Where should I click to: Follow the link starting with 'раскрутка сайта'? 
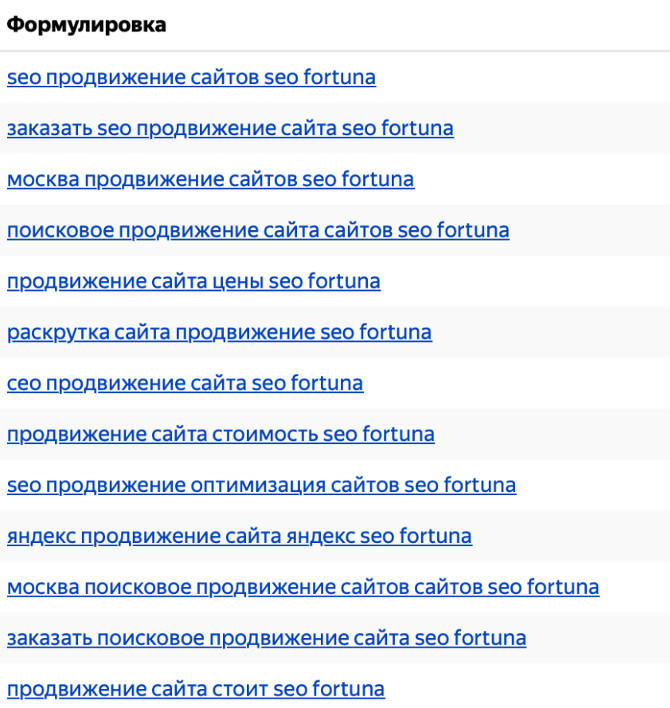[219, 332]
